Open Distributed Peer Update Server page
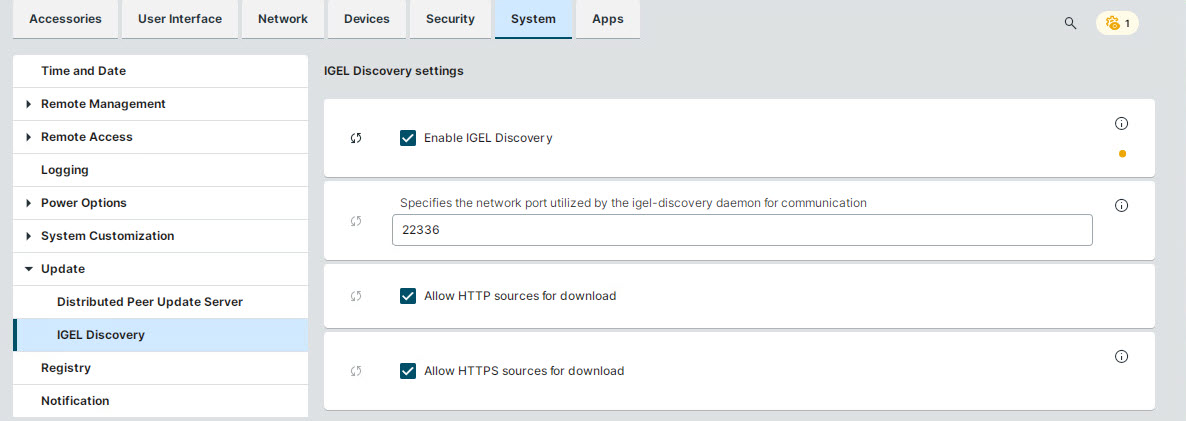The image size is (1186, 421). coord(160,302)
